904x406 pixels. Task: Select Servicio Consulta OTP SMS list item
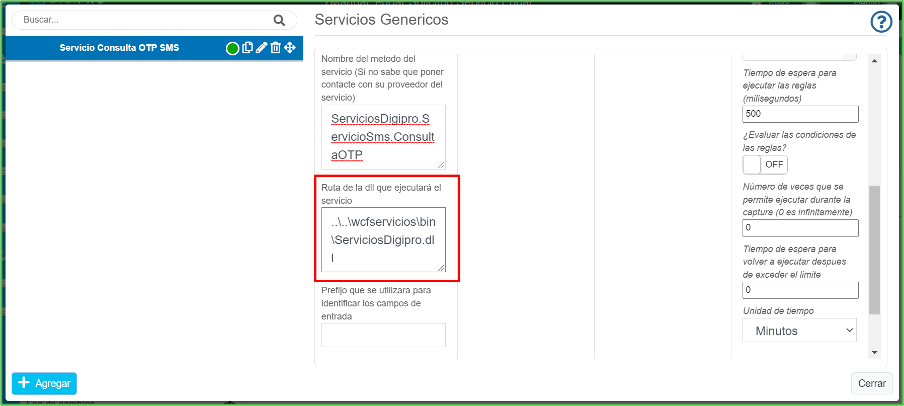pos(119,48)
